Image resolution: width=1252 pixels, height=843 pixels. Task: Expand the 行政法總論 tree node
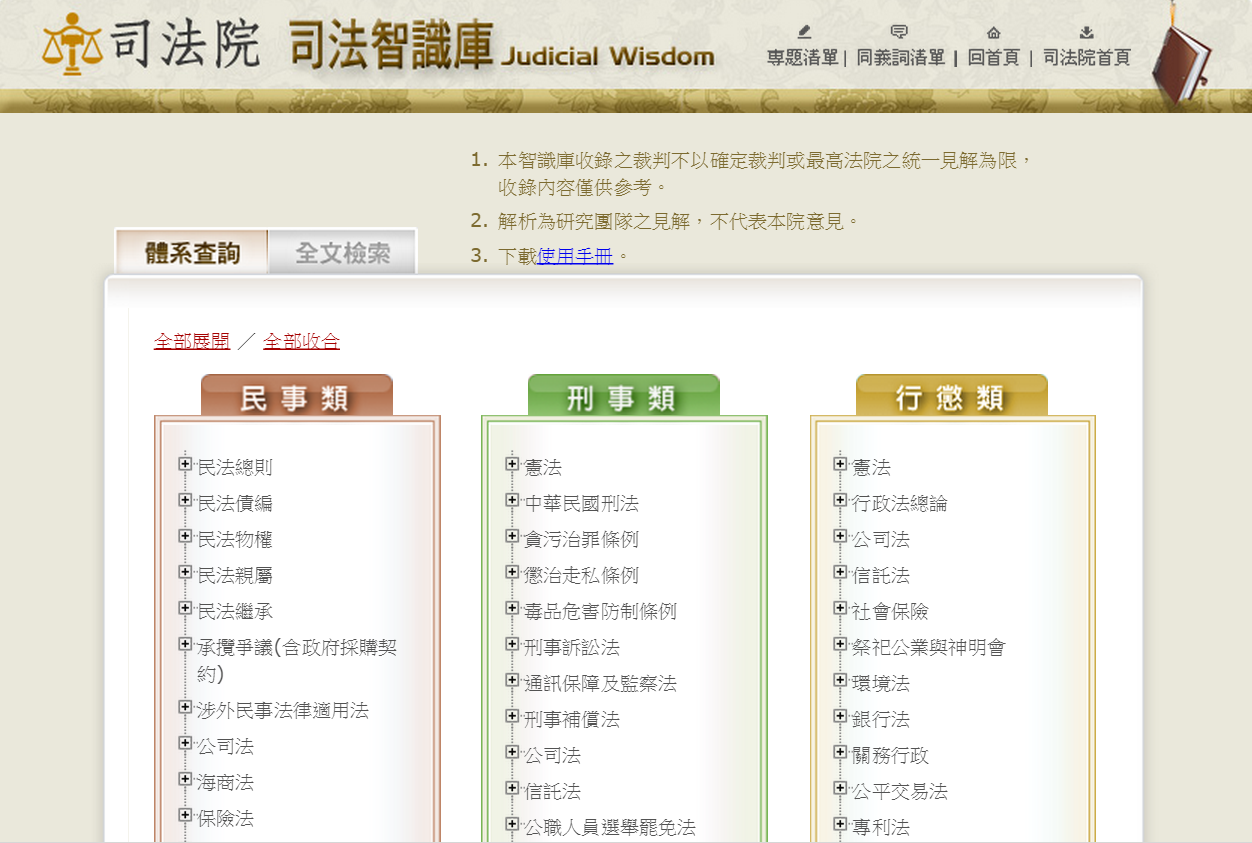[840, 500]
